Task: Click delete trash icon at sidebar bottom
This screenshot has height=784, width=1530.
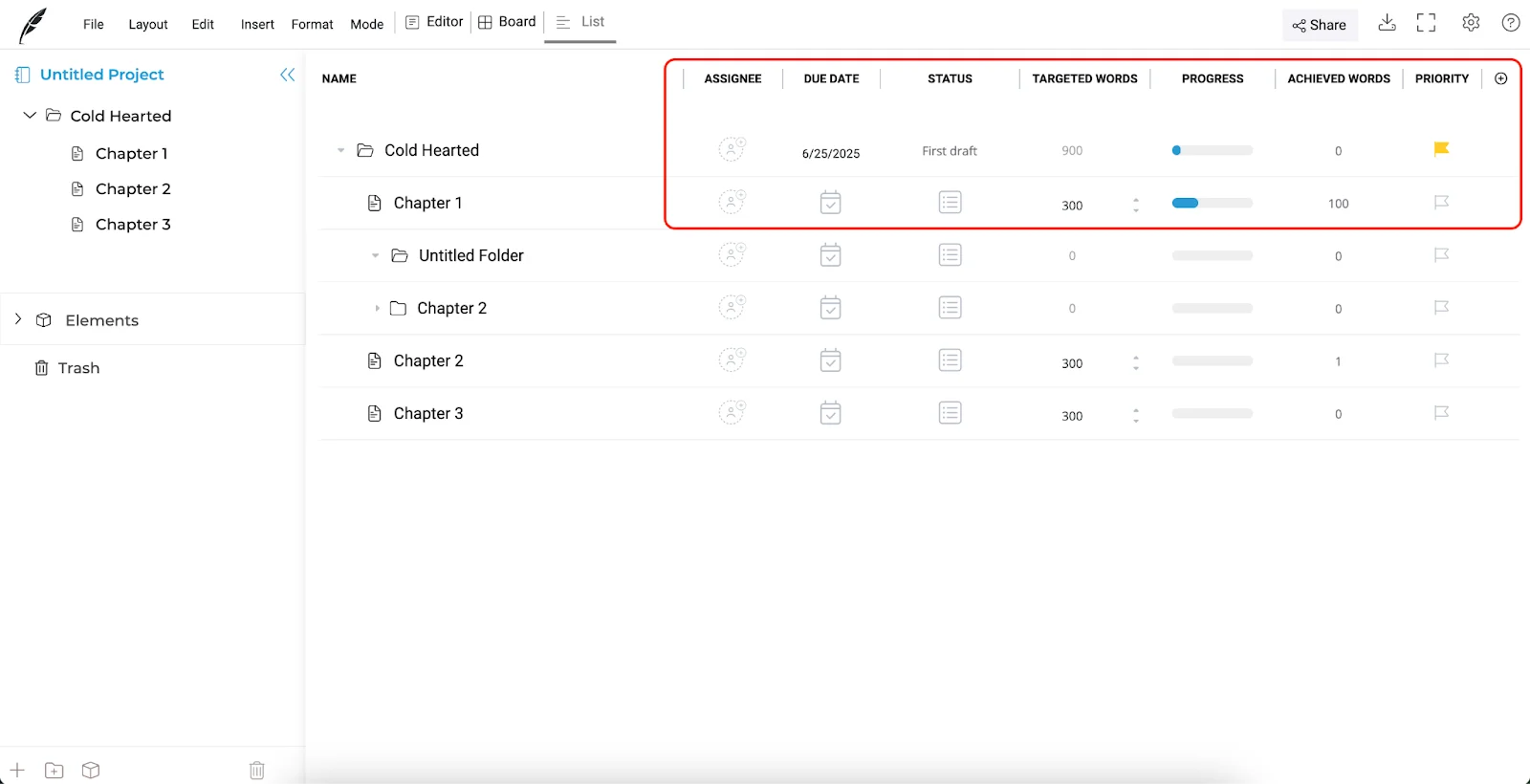Action: click(x=257, y=770)
